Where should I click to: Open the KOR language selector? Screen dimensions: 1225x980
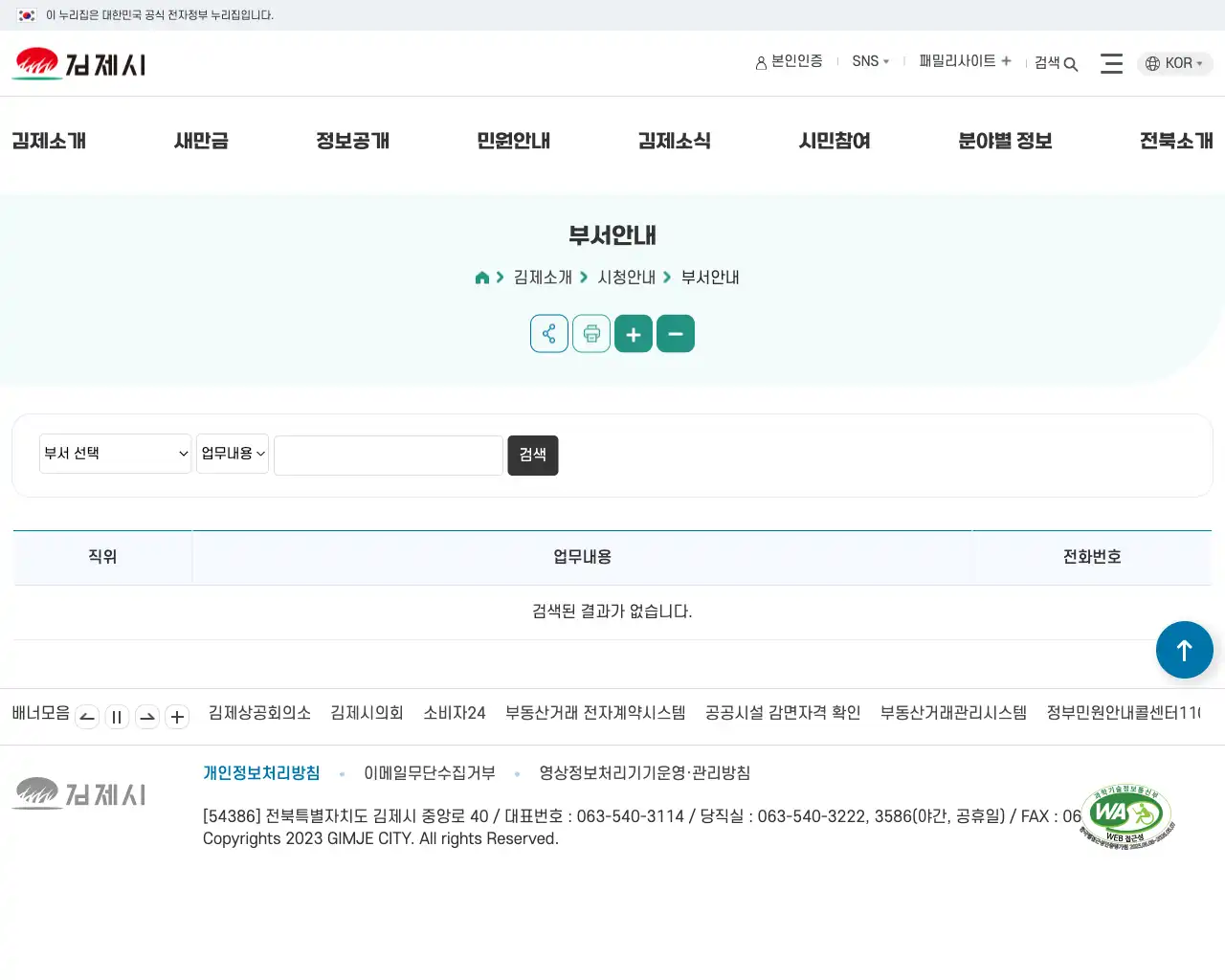tap(1174, 63)
